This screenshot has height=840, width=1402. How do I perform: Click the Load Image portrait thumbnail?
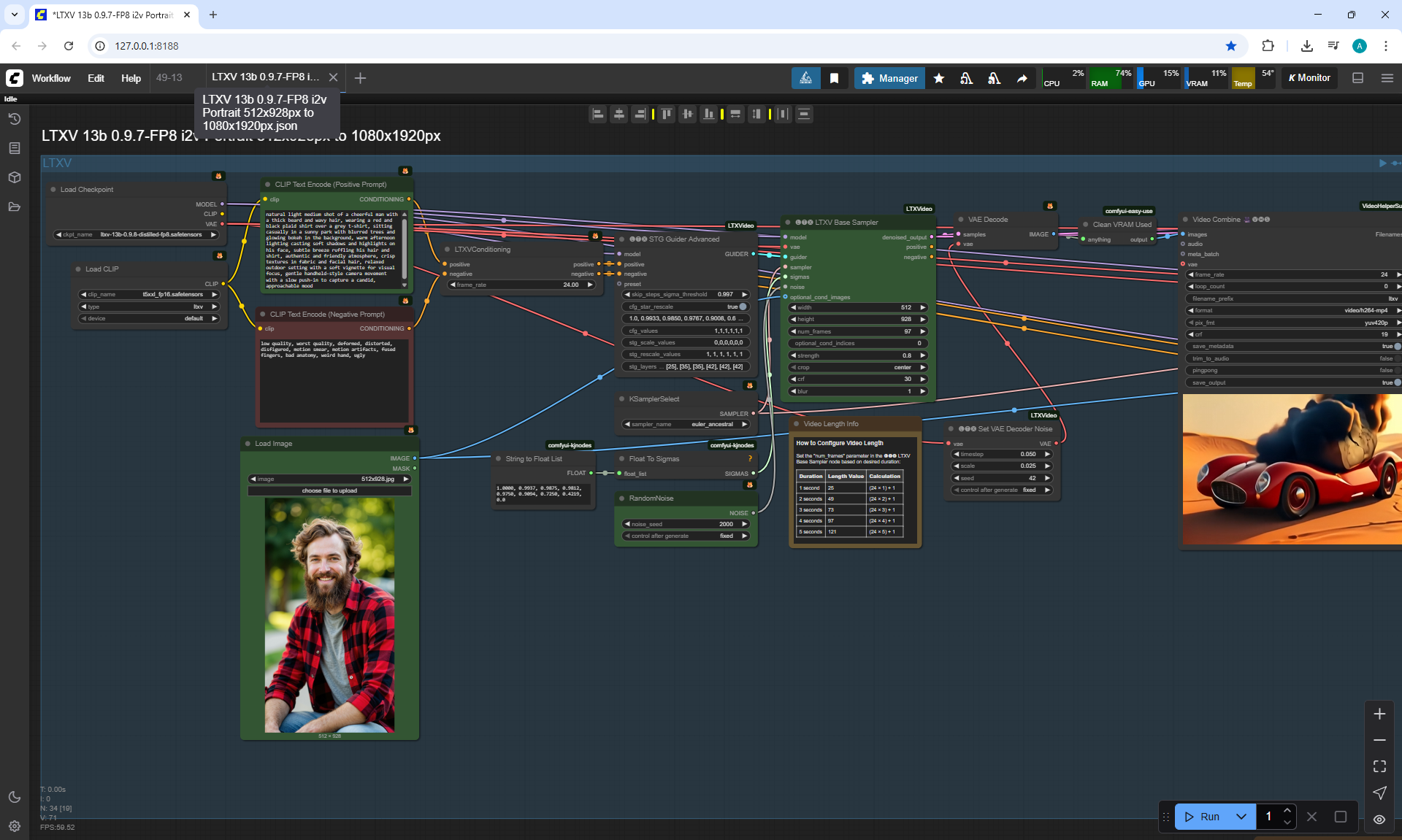pyautogui.click(x=329, y=615)
